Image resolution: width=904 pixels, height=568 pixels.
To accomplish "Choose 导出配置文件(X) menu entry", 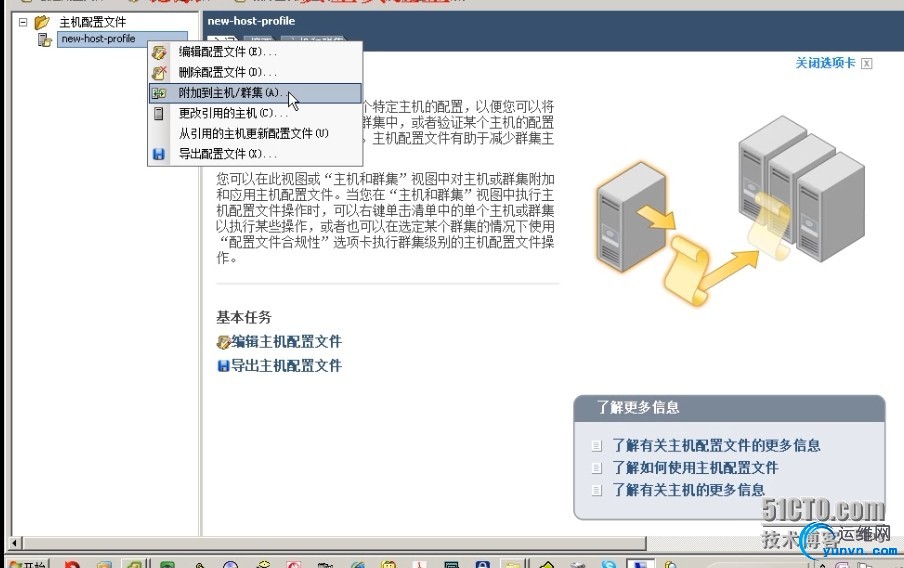I will pos(255,154).
